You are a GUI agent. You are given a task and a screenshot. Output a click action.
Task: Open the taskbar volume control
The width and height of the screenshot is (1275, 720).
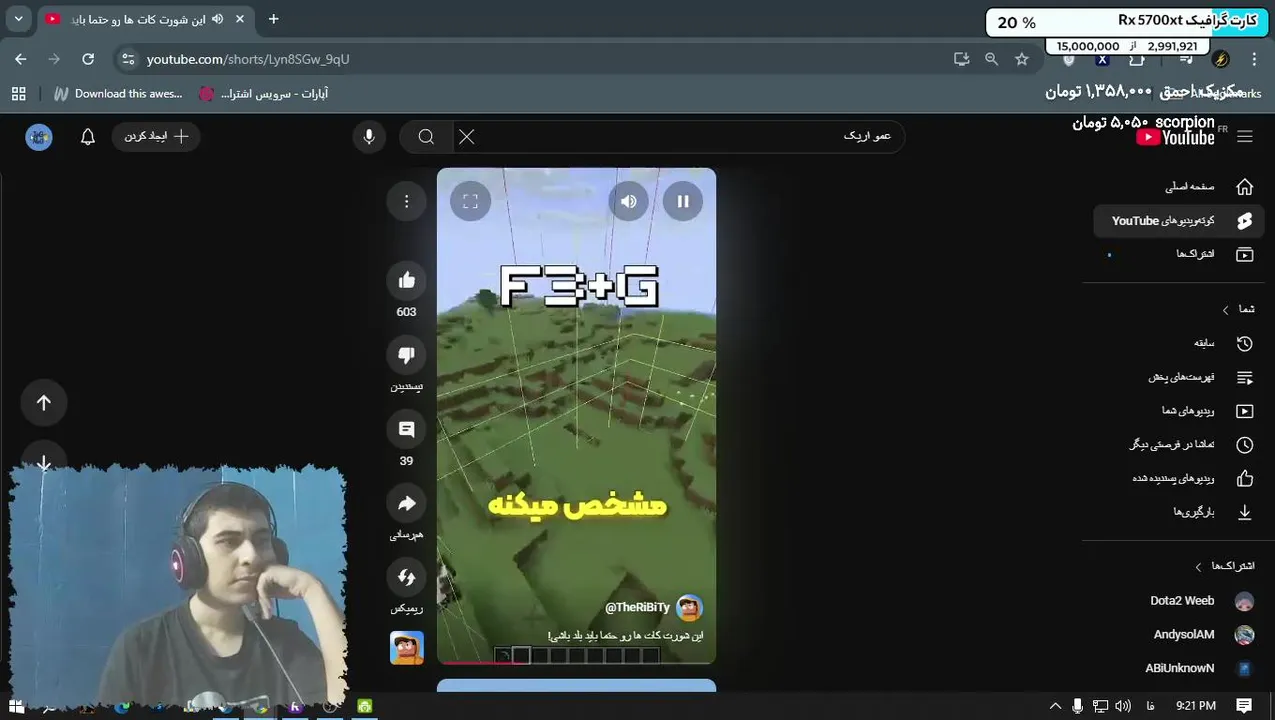[x=1123, y=706]
